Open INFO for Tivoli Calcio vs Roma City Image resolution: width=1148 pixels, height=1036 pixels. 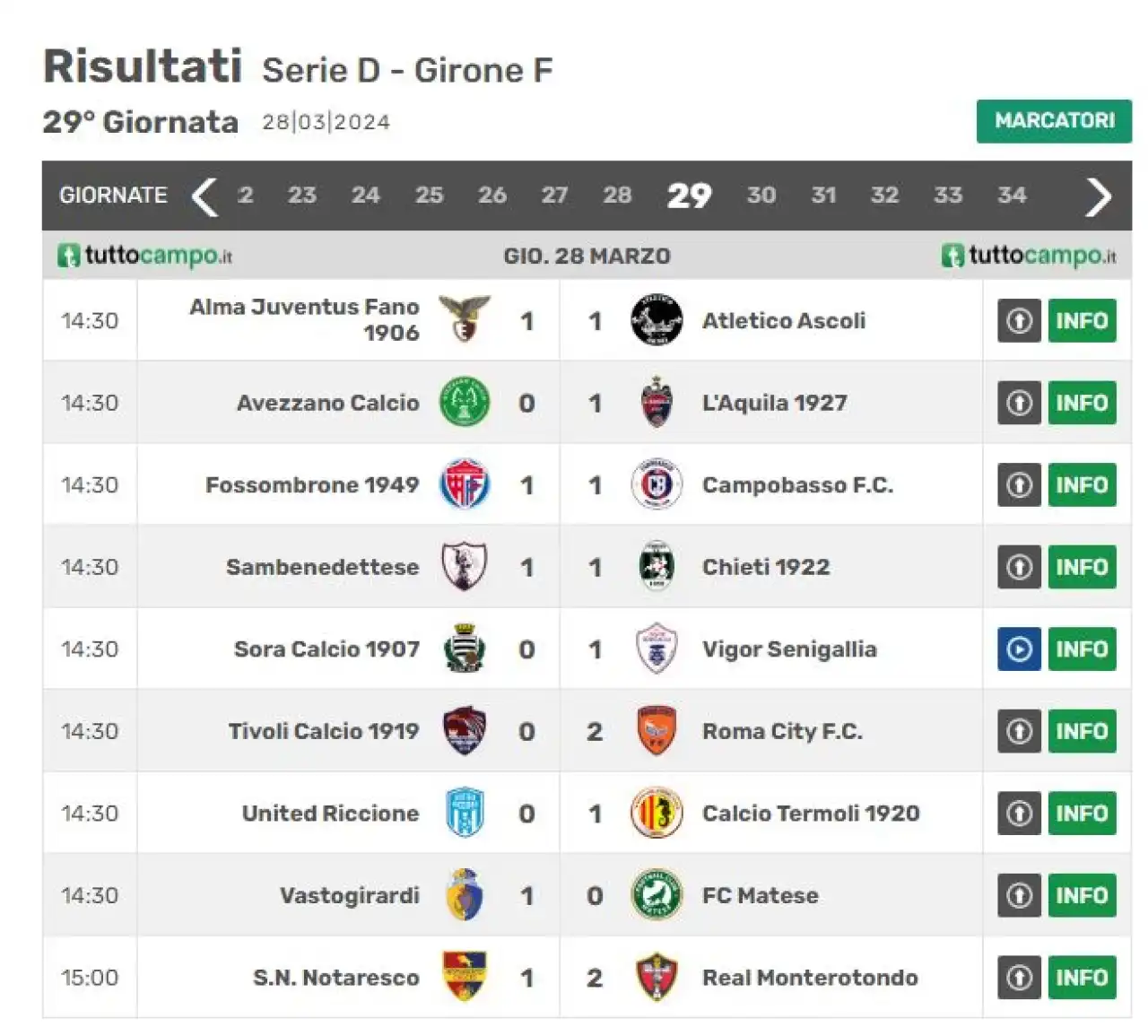point(1082,731)
